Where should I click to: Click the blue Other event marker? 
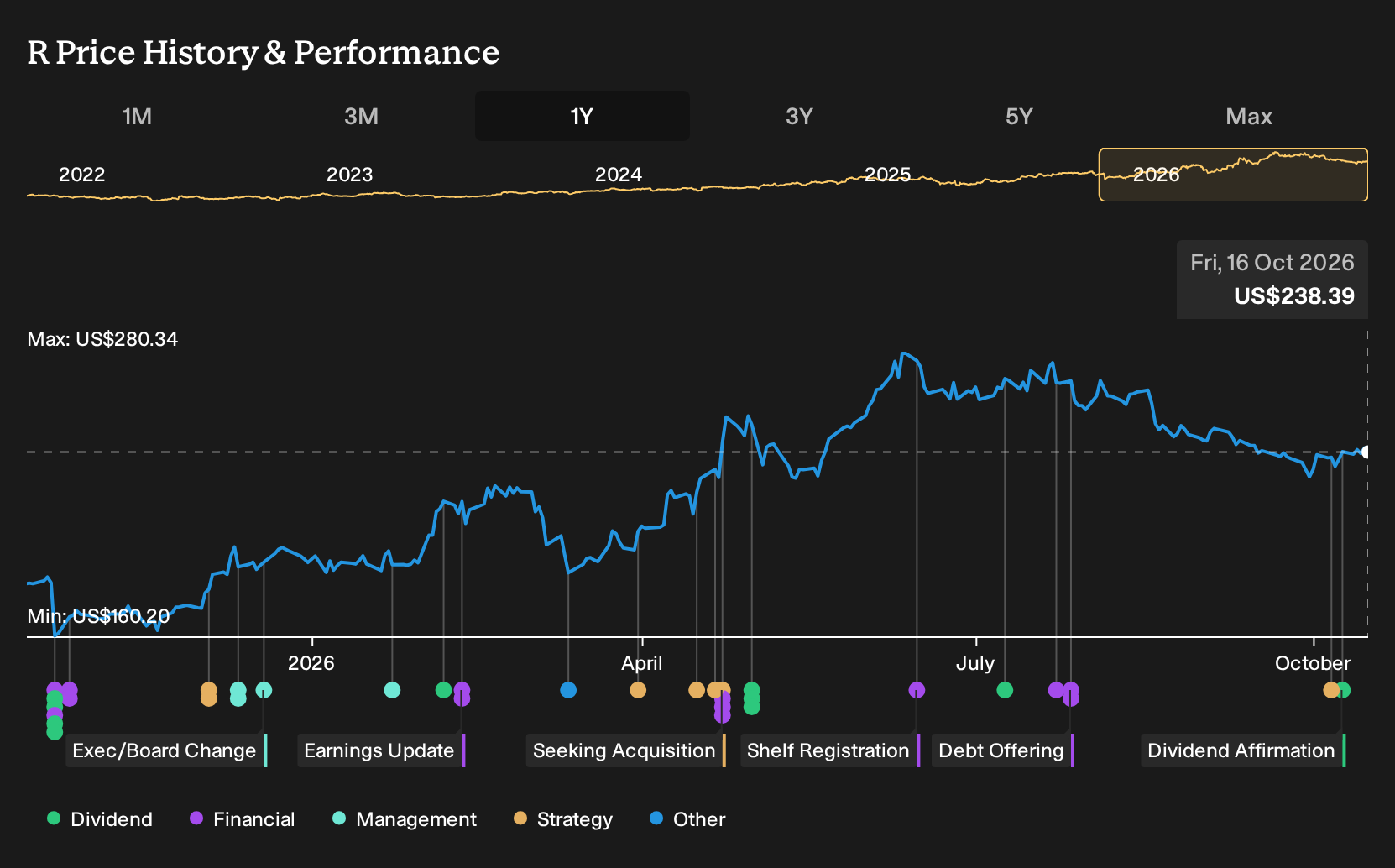tap(568, 690)
